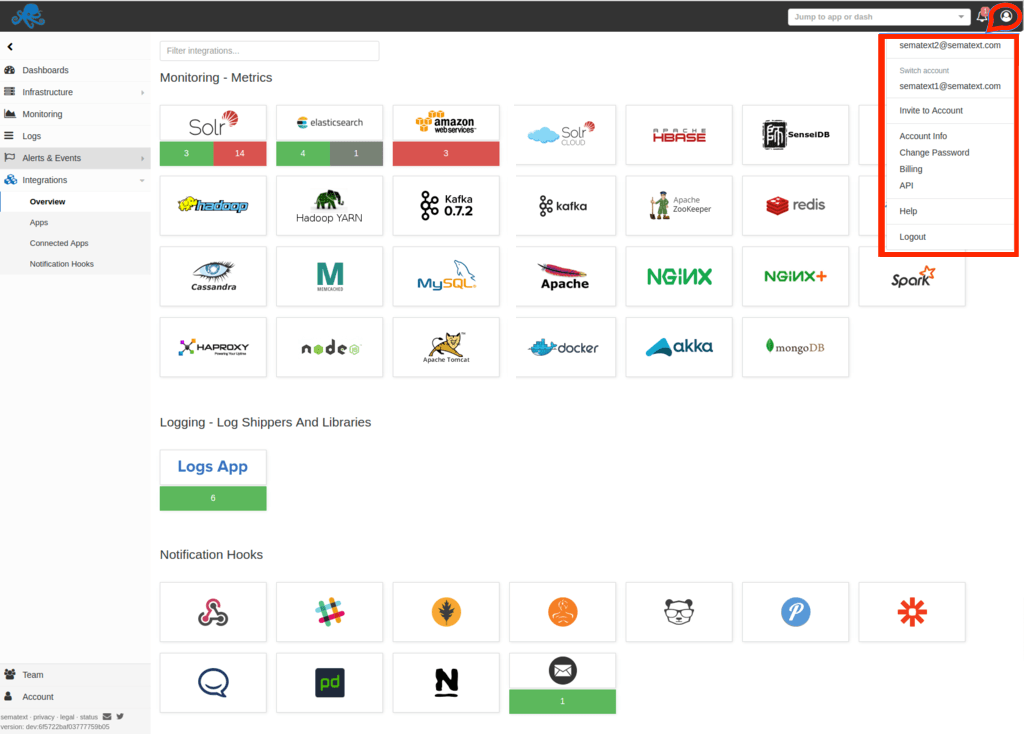1024x734 pixels.
Task: Click the legal footer link
Action: tap(67, 717)
